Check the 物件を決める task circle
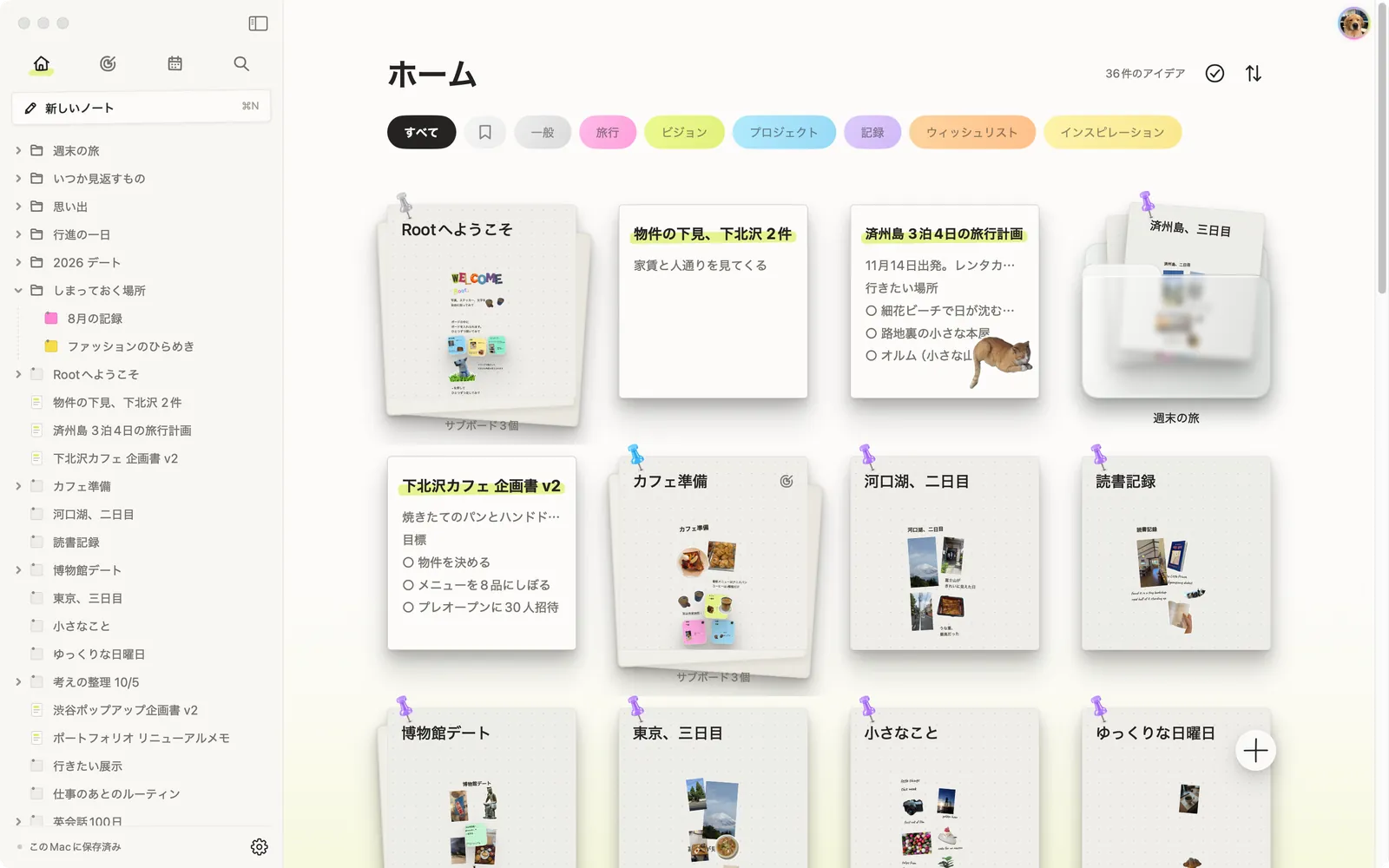 coord(408,562)
